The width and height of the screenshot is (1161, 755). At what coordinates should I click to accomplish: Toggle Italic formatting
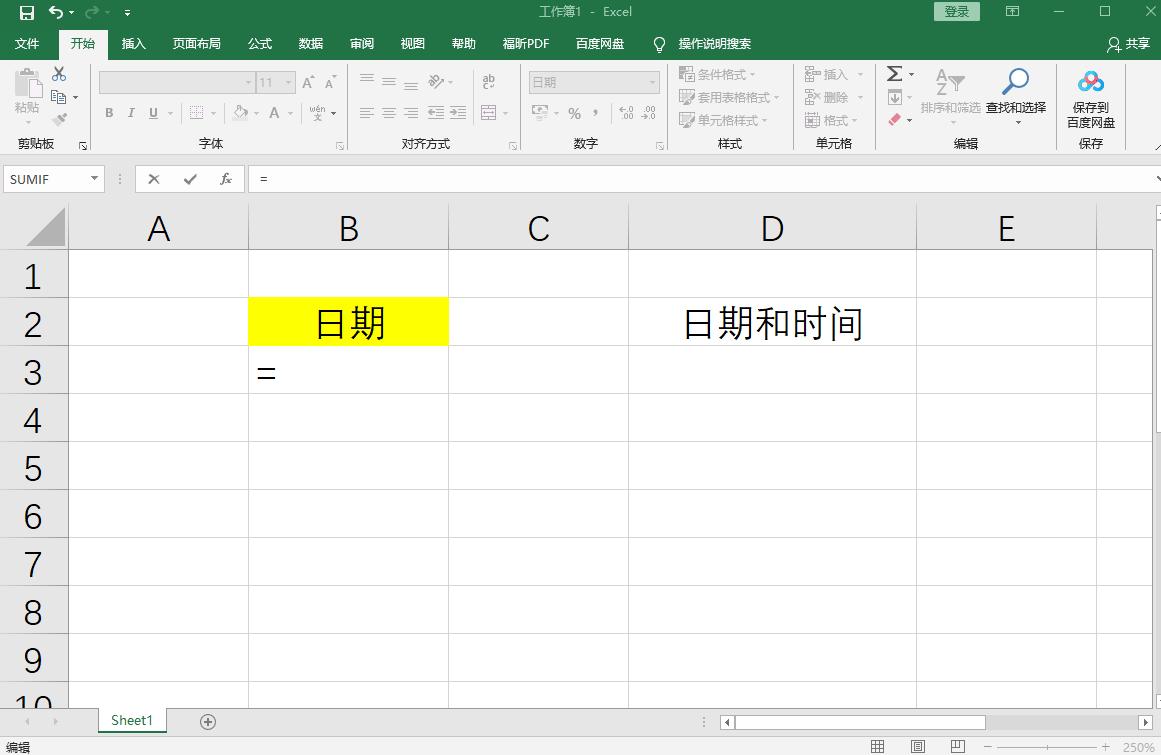pos(130,113)
